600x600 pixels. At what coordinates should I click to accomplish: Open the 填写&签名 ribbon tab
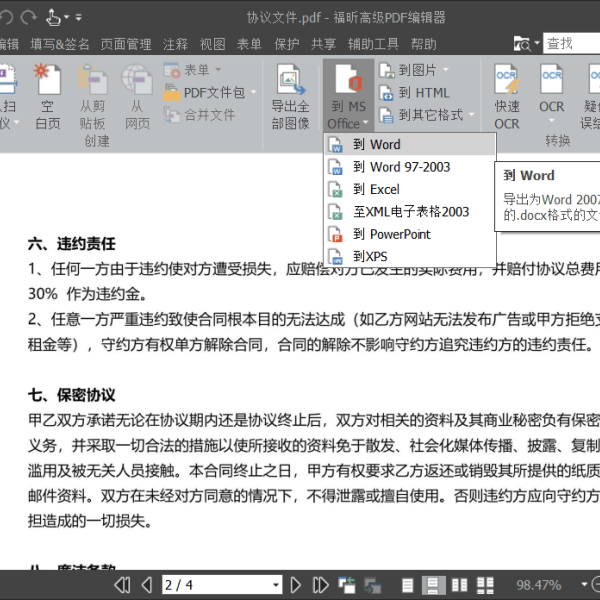(60, 44)
